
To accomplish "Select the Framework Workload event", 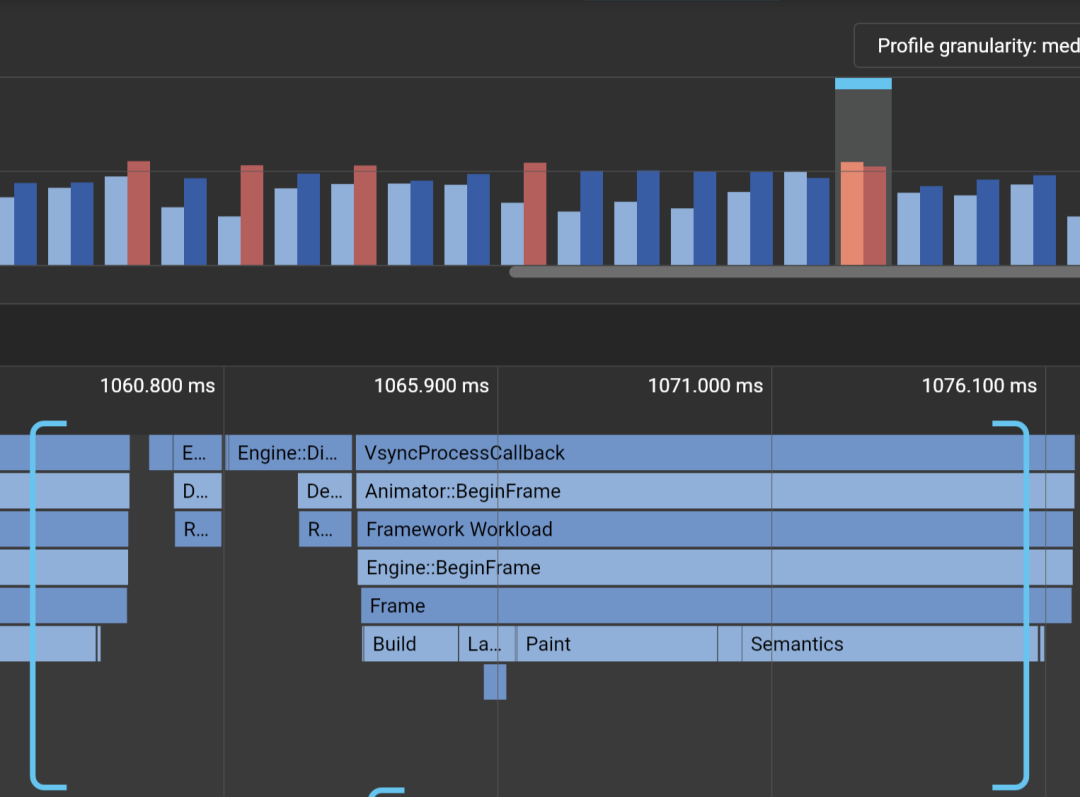I will [x=714, y=529].
